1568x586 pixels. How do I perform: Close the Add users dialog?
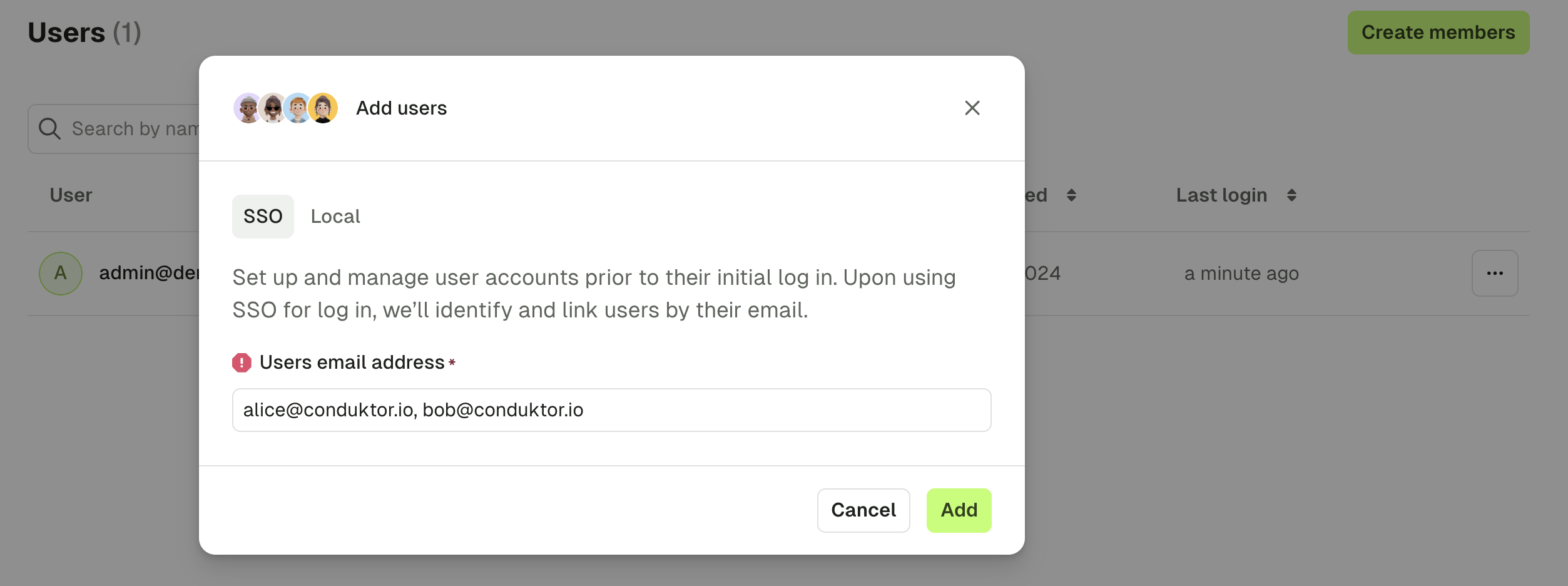972,108
